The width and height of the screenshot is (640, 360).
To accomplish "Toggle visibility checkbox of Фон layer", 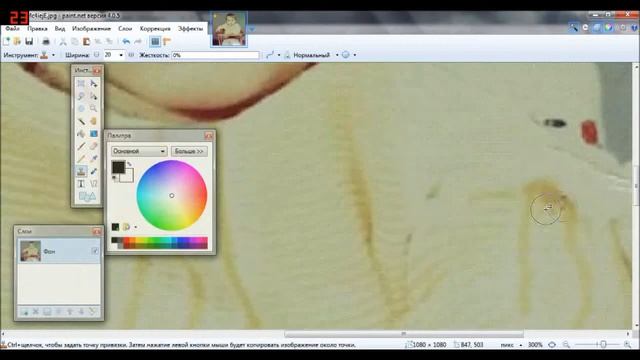I will click(95, 251).
